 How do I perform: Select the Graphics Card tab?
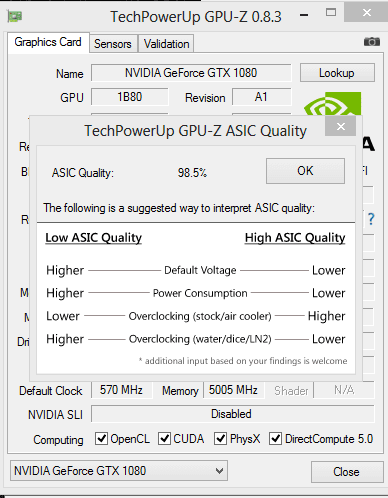point(48,42)
